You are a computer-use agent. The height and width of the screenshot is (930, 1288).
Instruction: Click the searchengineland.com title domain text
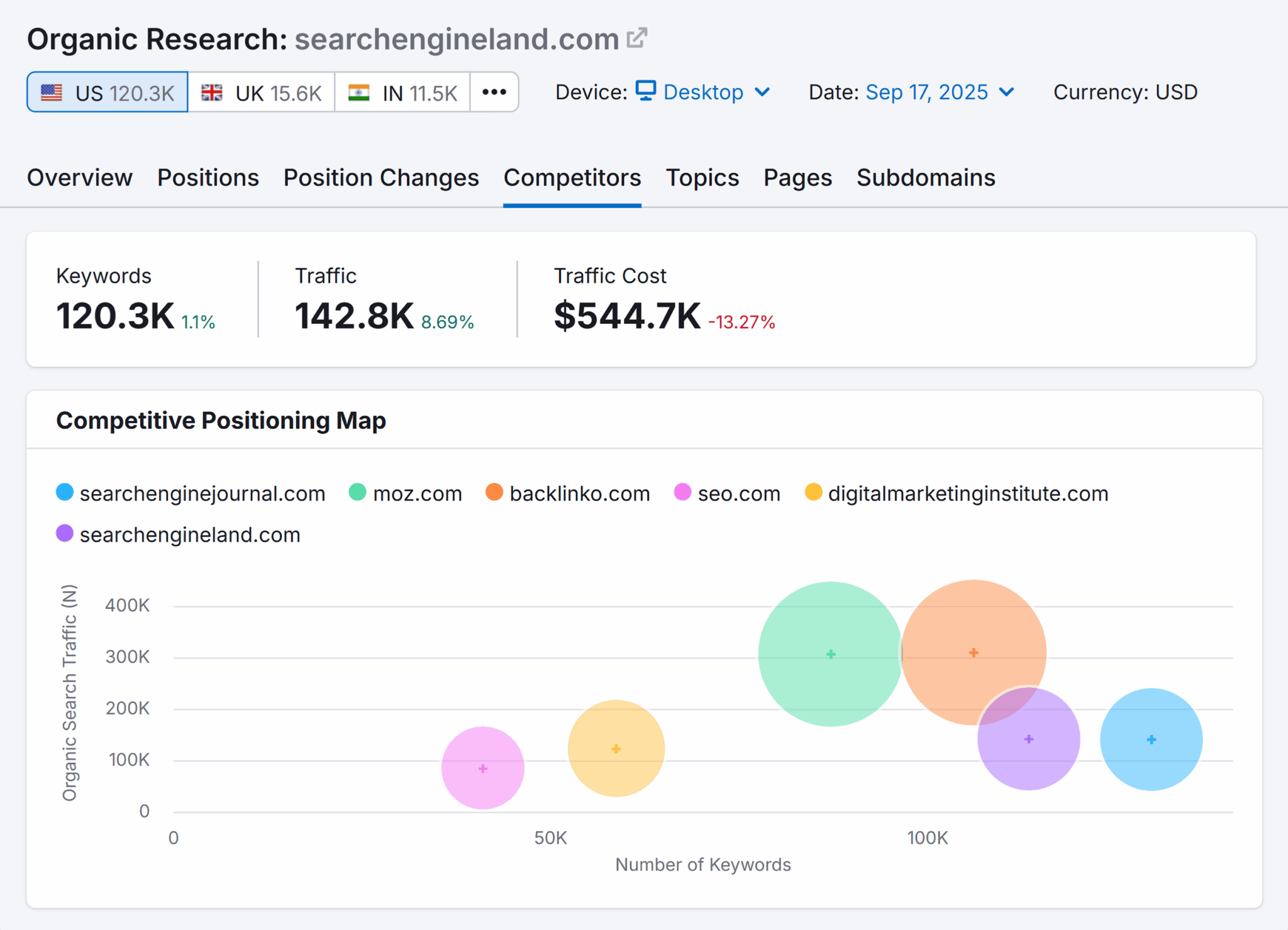coord(457,39)
